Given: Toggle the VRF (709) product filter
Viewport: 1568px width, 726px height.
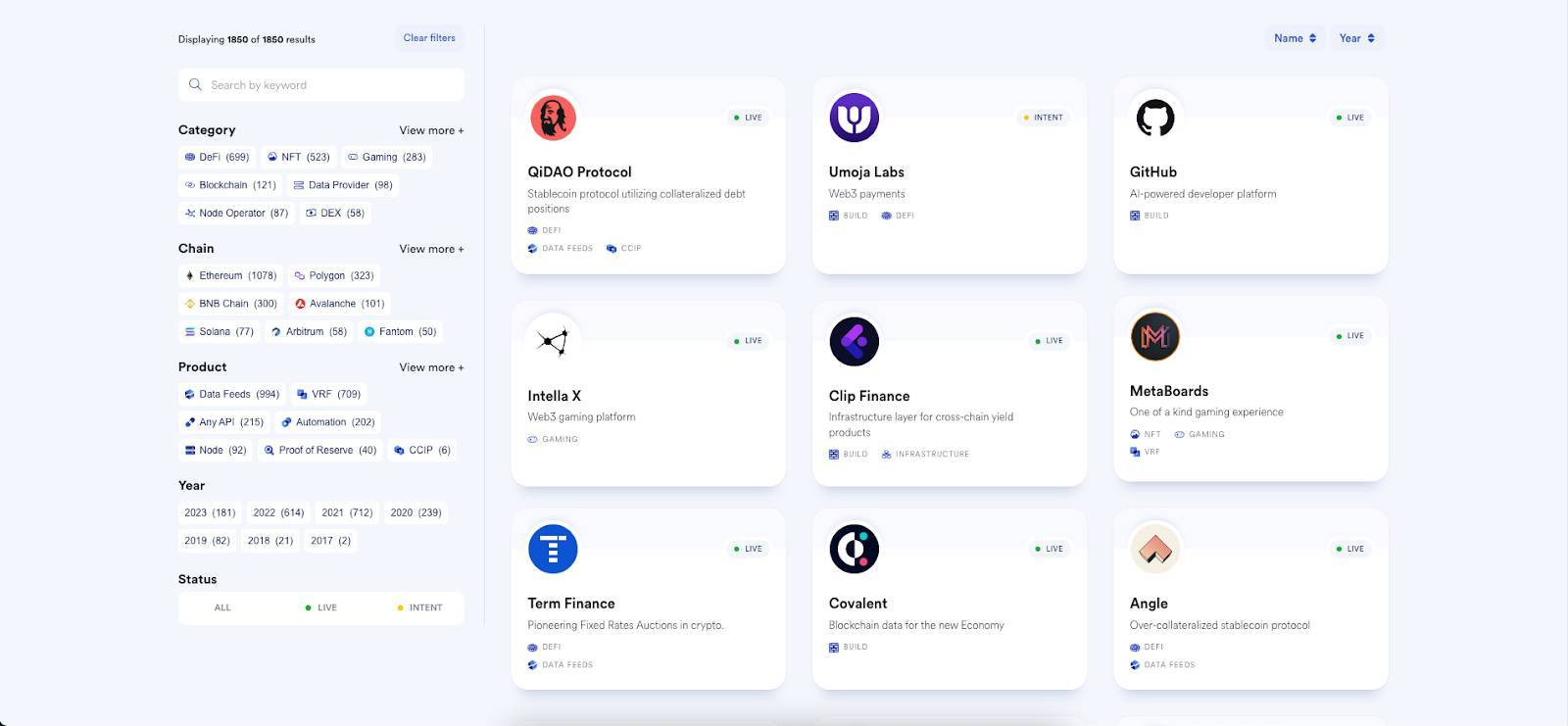Looking at the screenshot, I should pos(329,394).
